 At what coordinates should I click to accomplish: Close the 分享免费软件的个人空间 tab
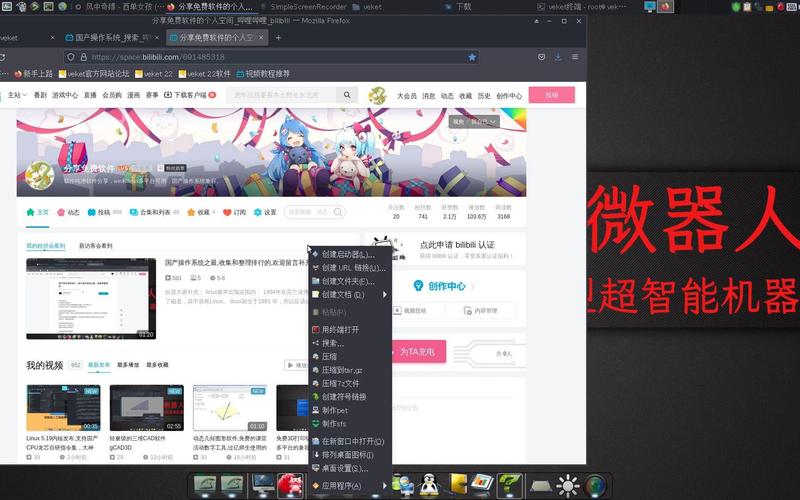pos(261,38)
